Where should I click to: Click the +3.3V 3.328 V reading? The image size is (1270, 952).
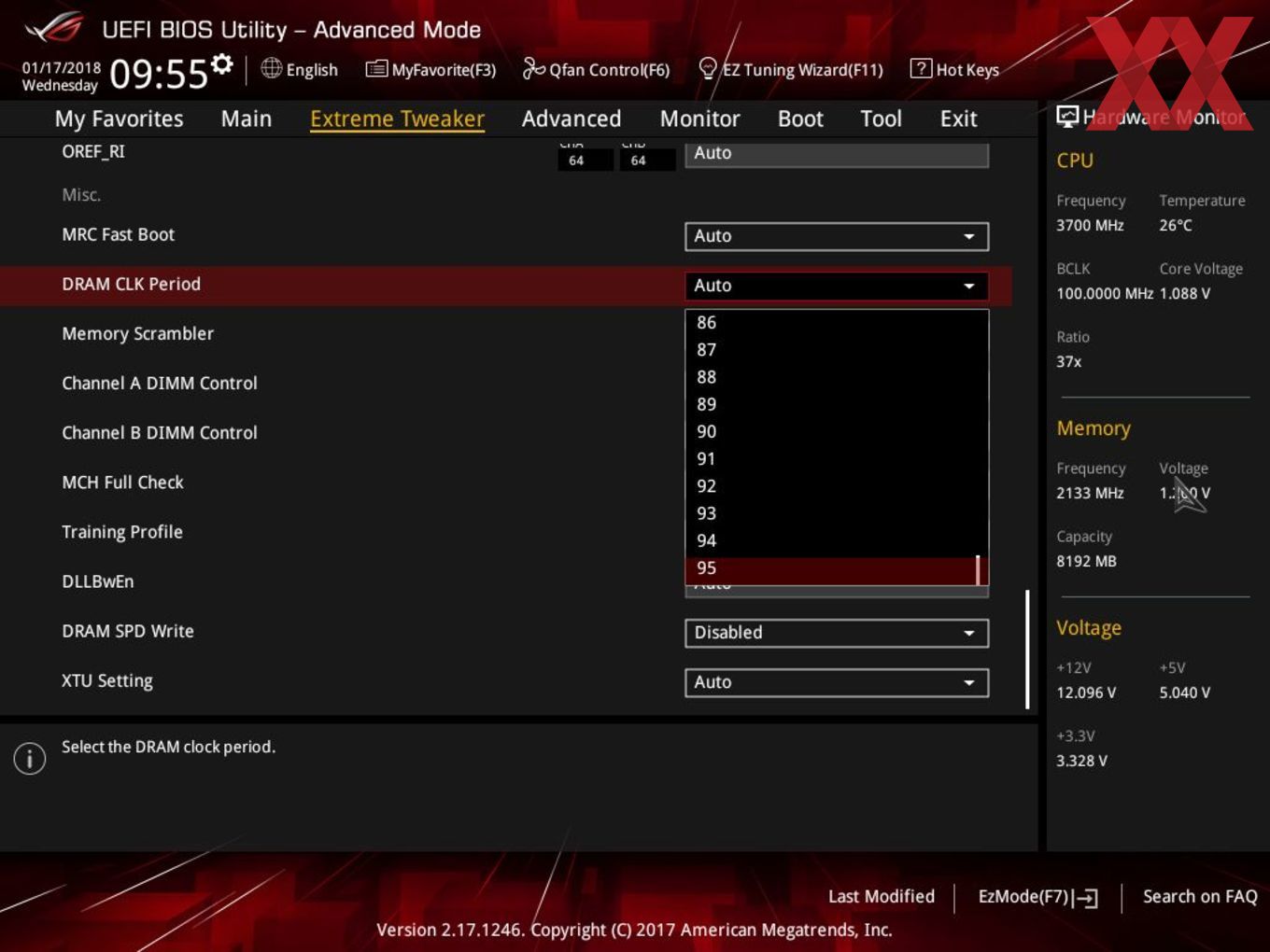(x=1081, y=761)
